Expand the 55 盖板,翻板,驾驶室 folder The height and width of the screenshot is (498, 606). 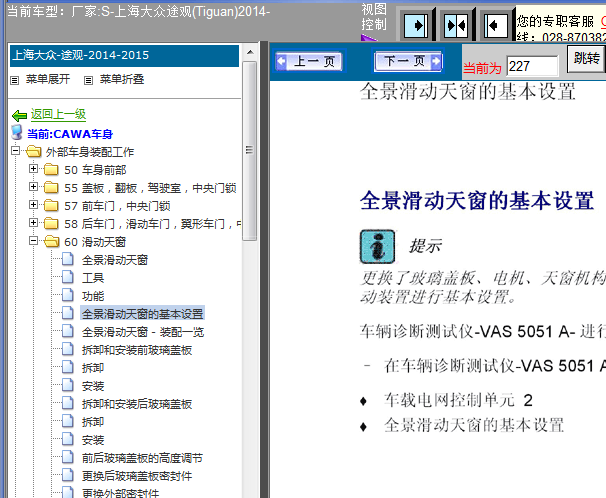pos(34,187)
